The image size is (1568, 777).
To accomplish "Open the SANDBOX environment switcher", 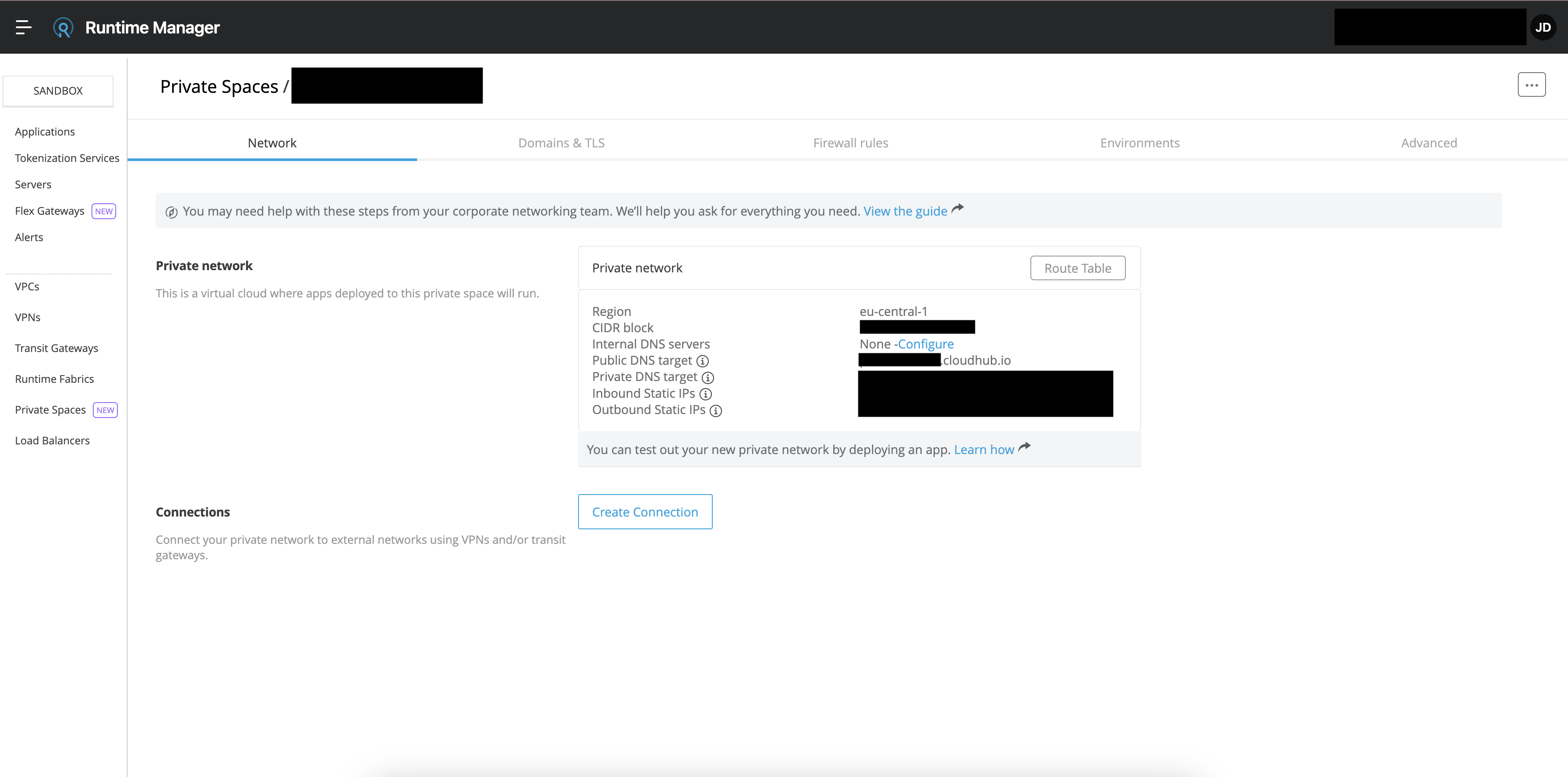I will (58, 91).
